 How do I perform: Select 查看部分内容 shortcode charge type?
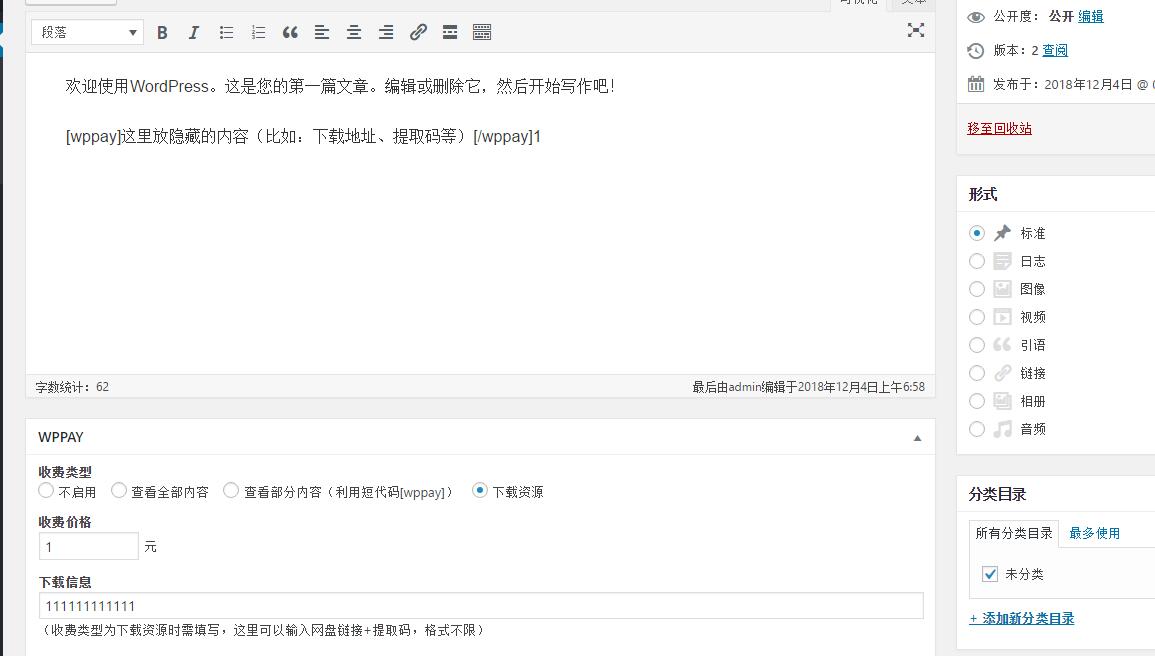pos(231,490)
